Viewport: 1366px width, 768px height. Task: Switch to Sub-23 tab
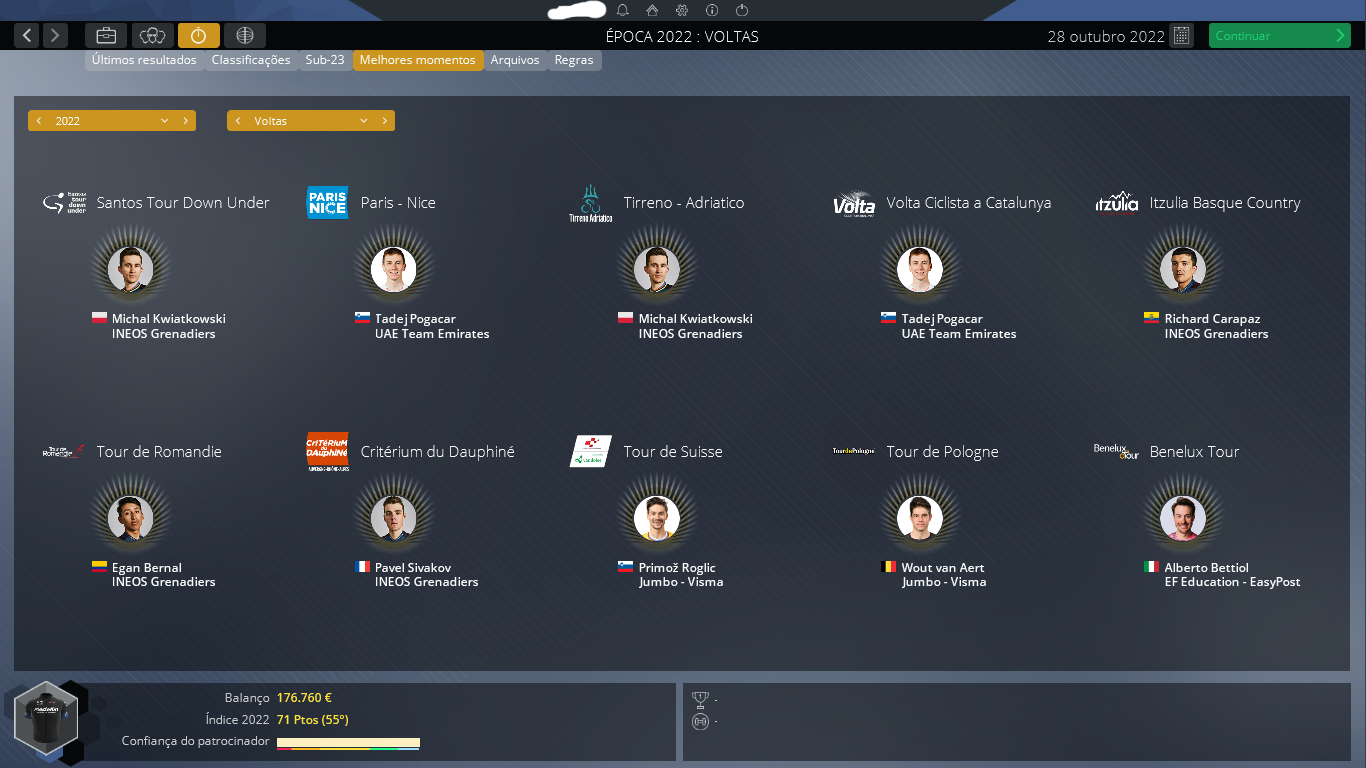pos(325,60)
